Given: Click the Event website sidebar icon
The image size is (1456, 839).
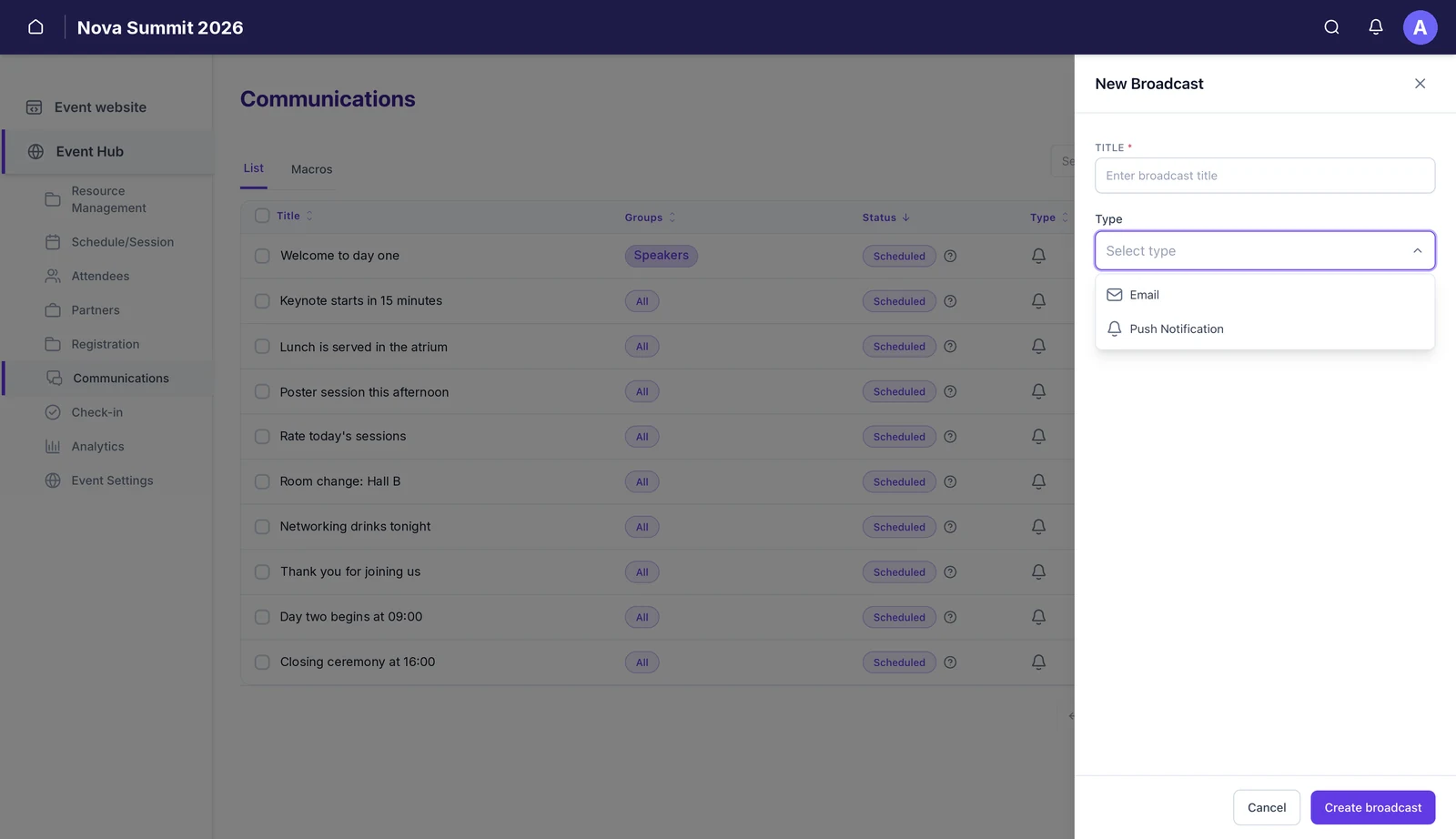Looking at the screenshot, I should [34, 107].
